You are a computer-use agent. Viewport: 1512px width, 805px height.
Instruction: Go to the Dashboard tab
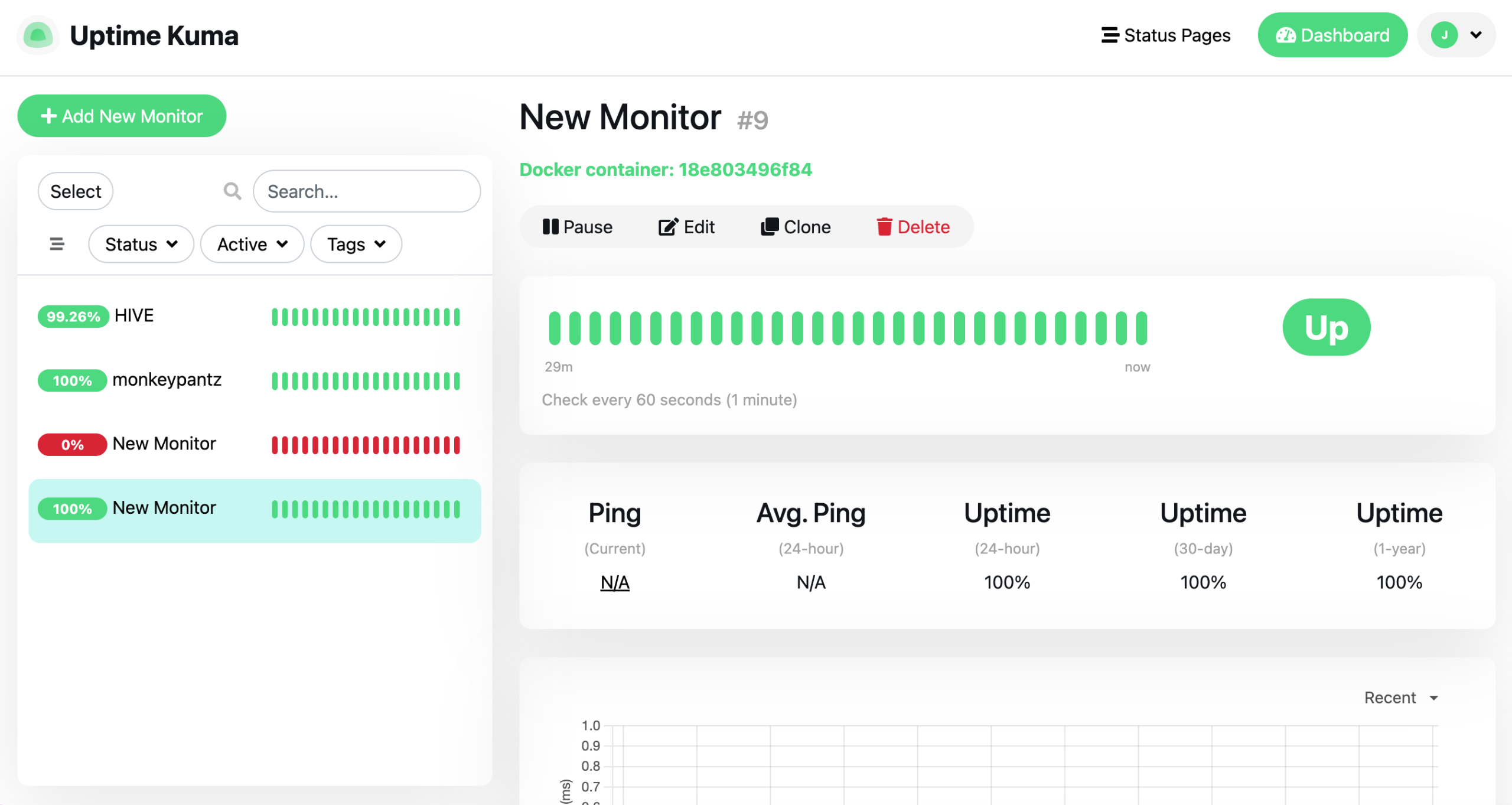[1332, 35]
